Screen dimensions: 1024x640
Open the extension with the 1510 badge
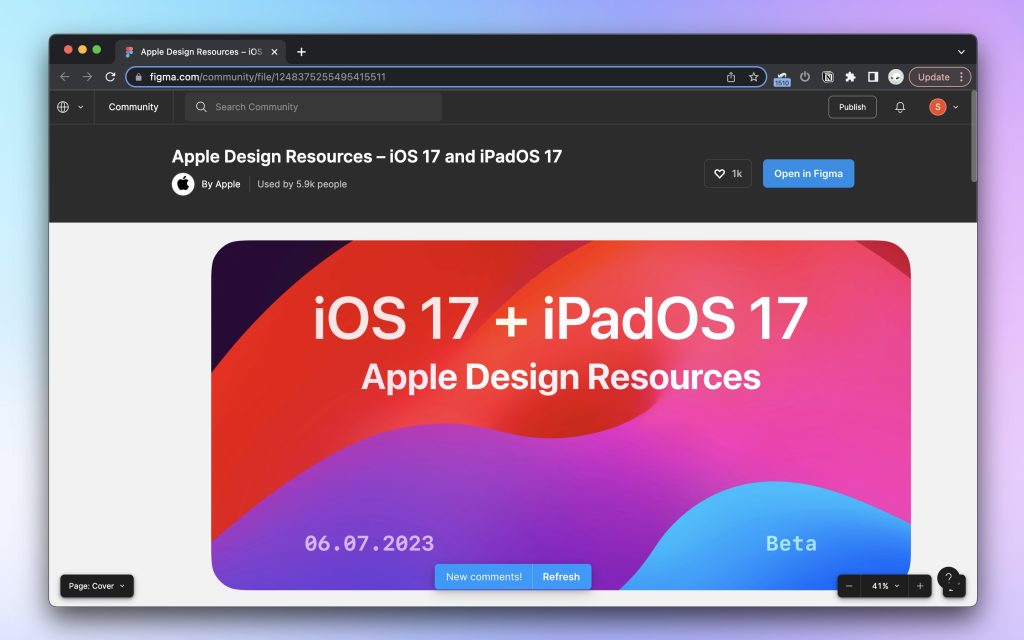(x=782, y=78)
